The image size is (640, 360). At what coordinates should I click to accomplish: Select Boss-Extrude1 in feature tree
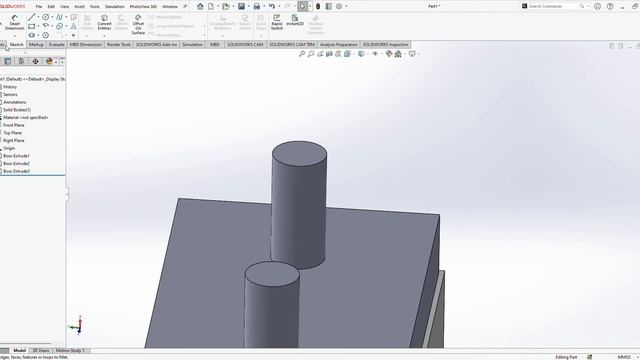pos(16,156)
